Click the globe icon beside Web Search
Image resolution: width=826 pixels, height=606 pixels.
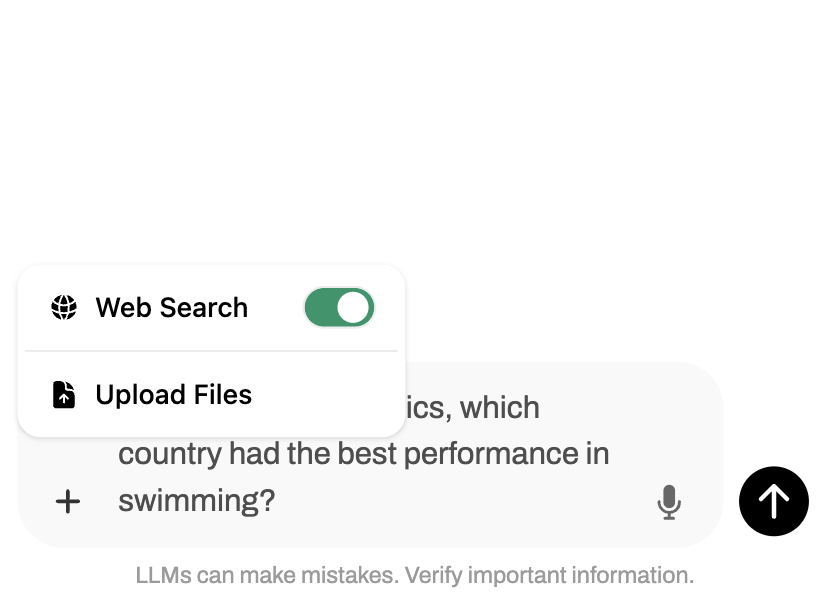point(64,308)
